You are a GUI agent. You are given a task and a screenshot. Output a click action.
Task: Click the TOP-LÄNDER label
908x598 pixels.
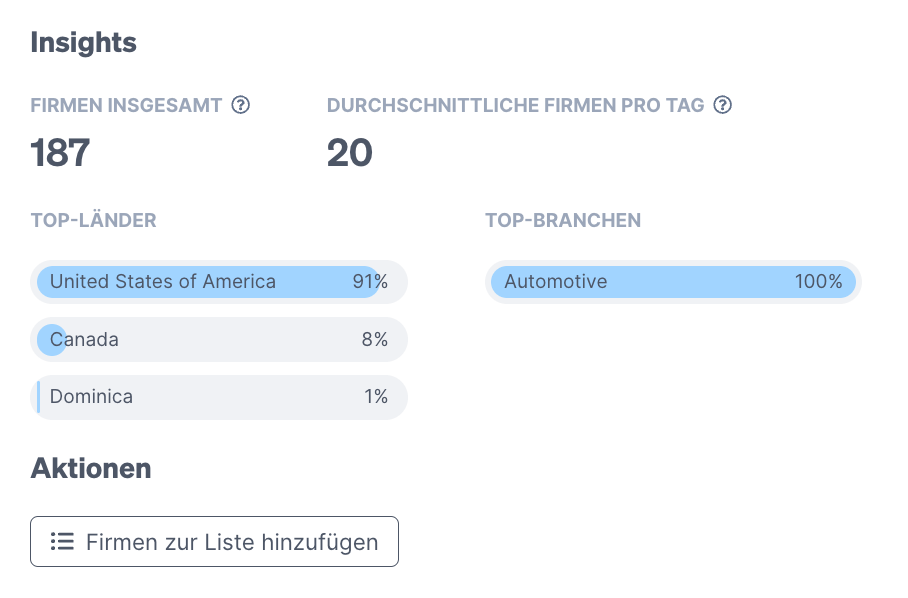(x=94, y=220)
